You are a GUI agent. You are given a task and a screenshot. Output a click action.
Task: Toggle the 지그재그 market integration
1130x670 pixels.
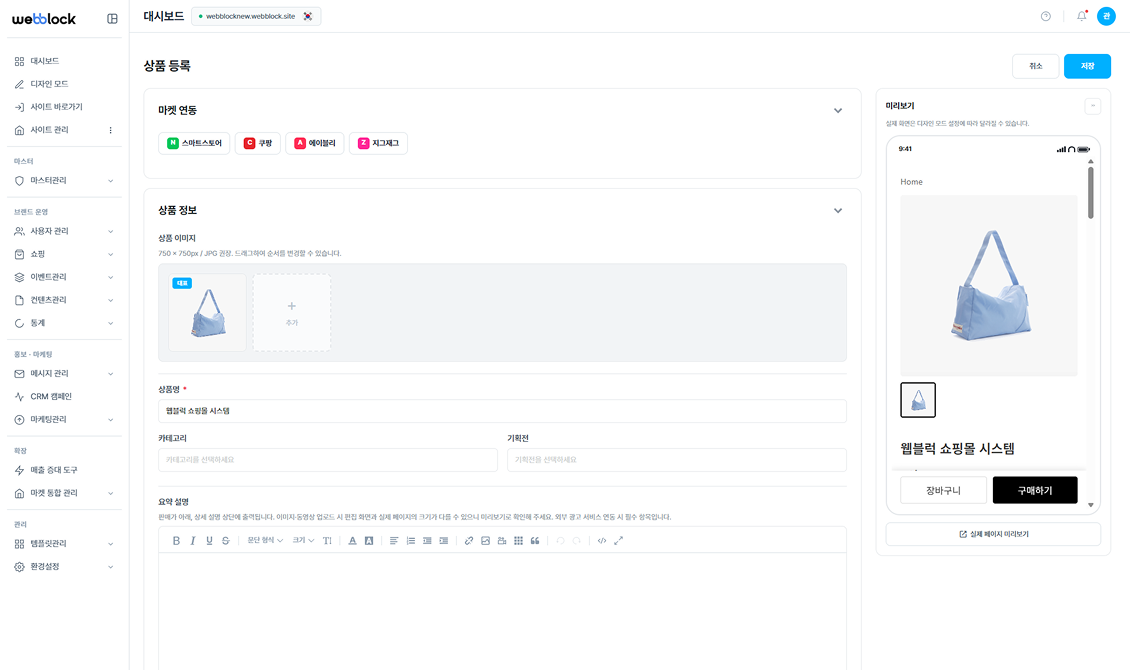(x=378, y=143)
